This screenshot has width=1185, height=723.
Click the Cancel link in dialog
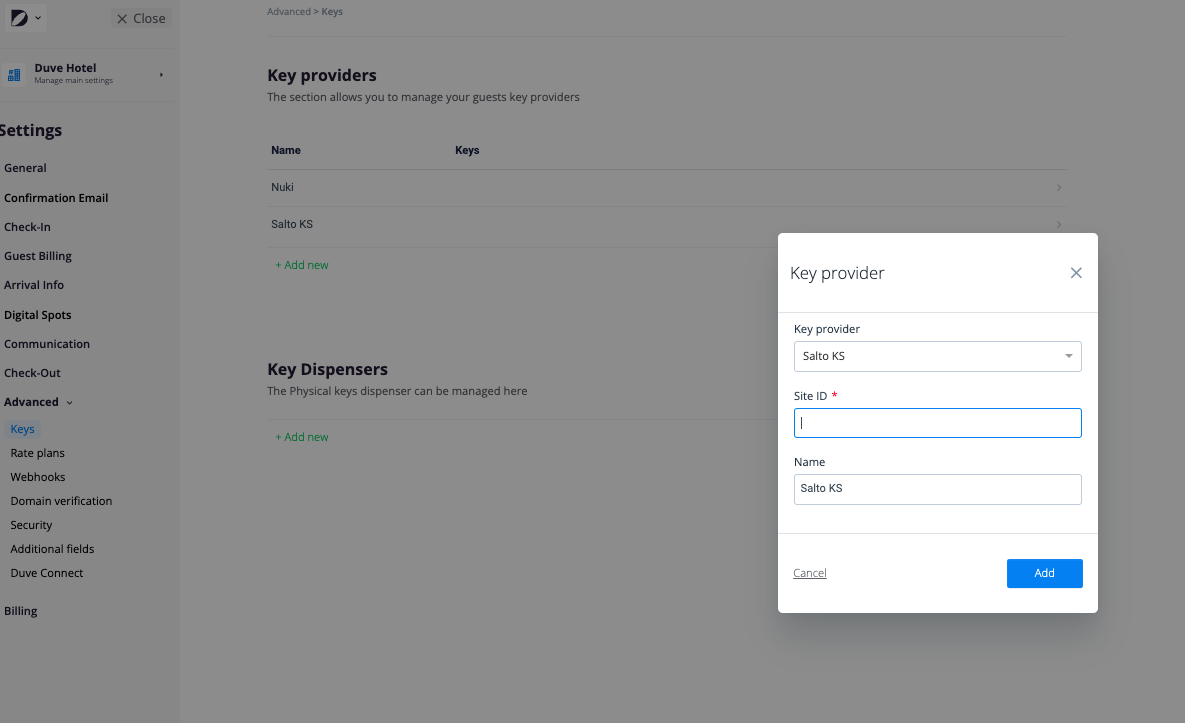coord(809,573)
